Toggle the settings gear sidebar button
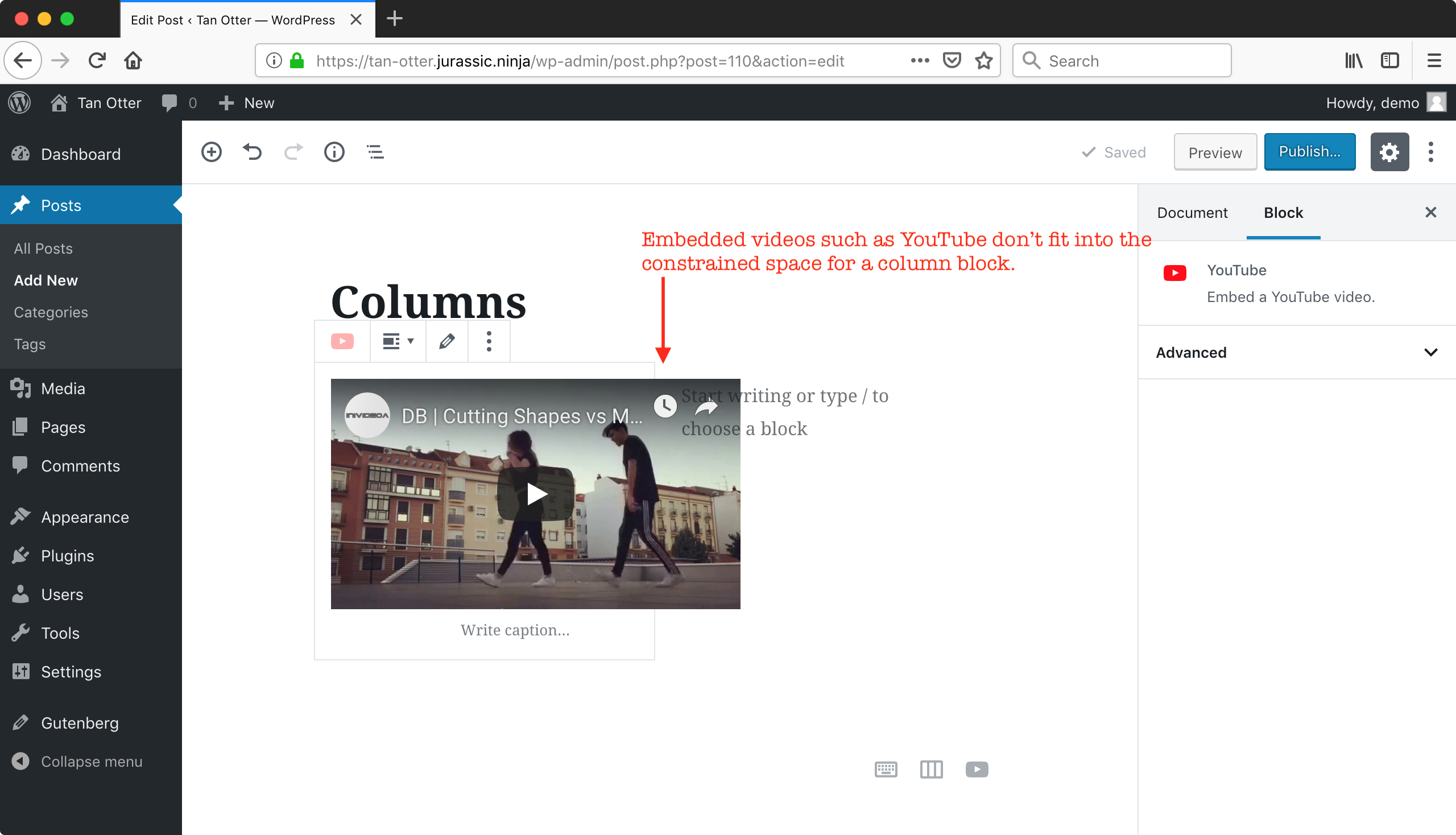The height and width of the screenshot is (835, 1456). (1389, 152)
